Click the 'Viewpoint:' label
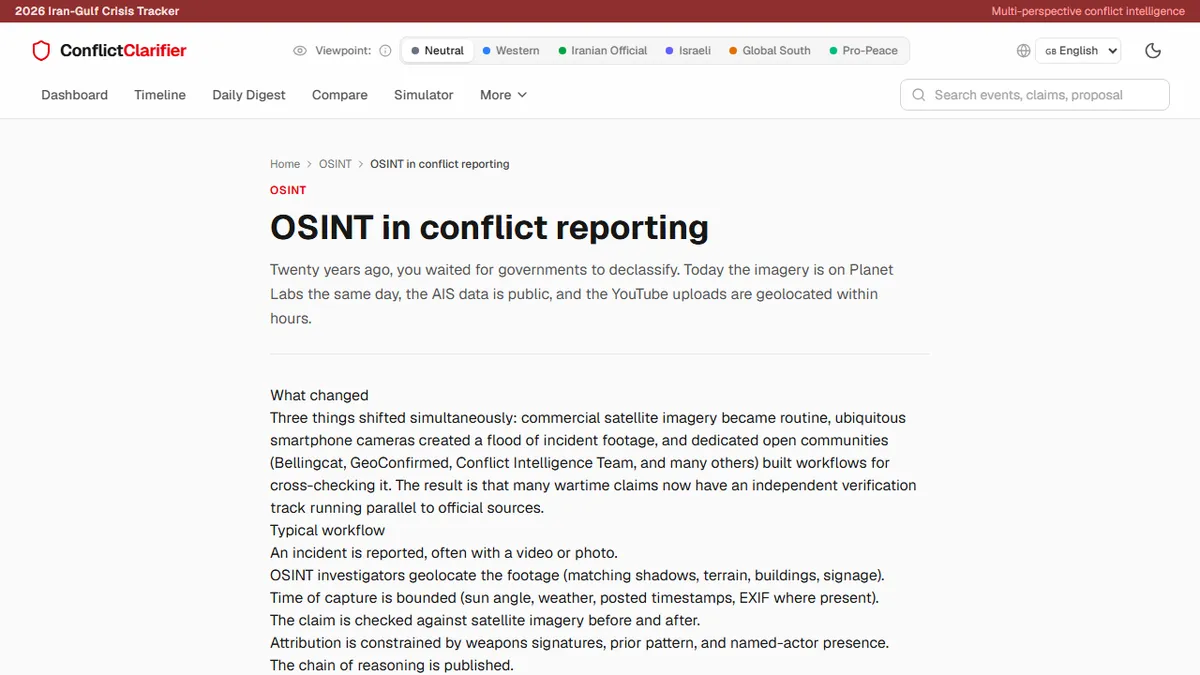The height and width of the screenshot is (675, 1200). click(x=343, y=51)
